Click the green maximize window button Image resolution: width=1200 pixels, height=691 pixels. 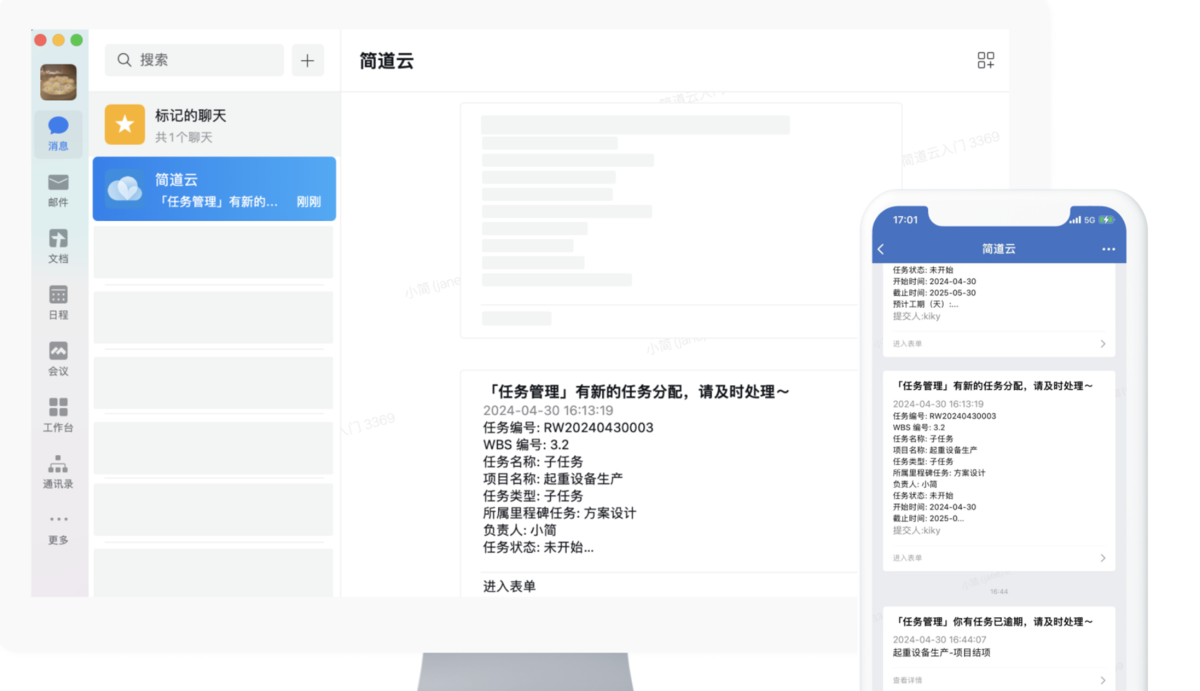tap(76, 40)
